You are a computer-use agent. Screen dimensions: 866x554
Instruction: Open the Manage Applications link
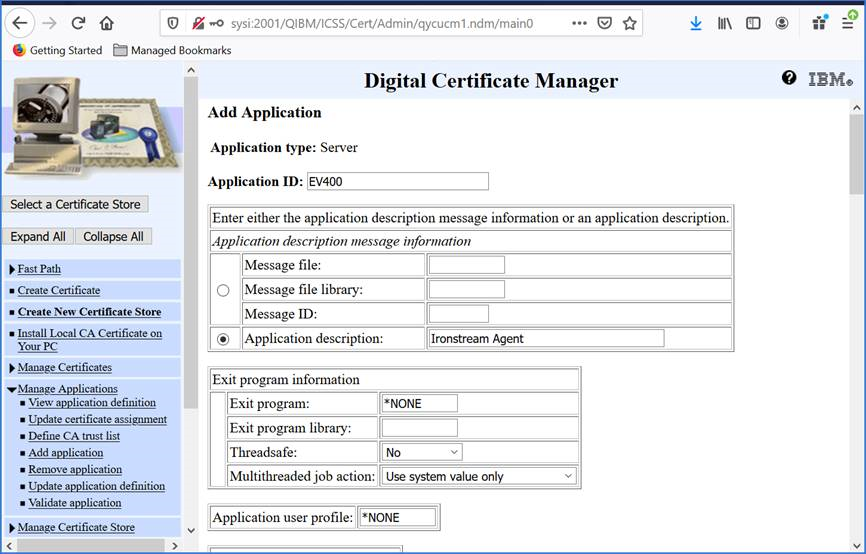[67, 389]
